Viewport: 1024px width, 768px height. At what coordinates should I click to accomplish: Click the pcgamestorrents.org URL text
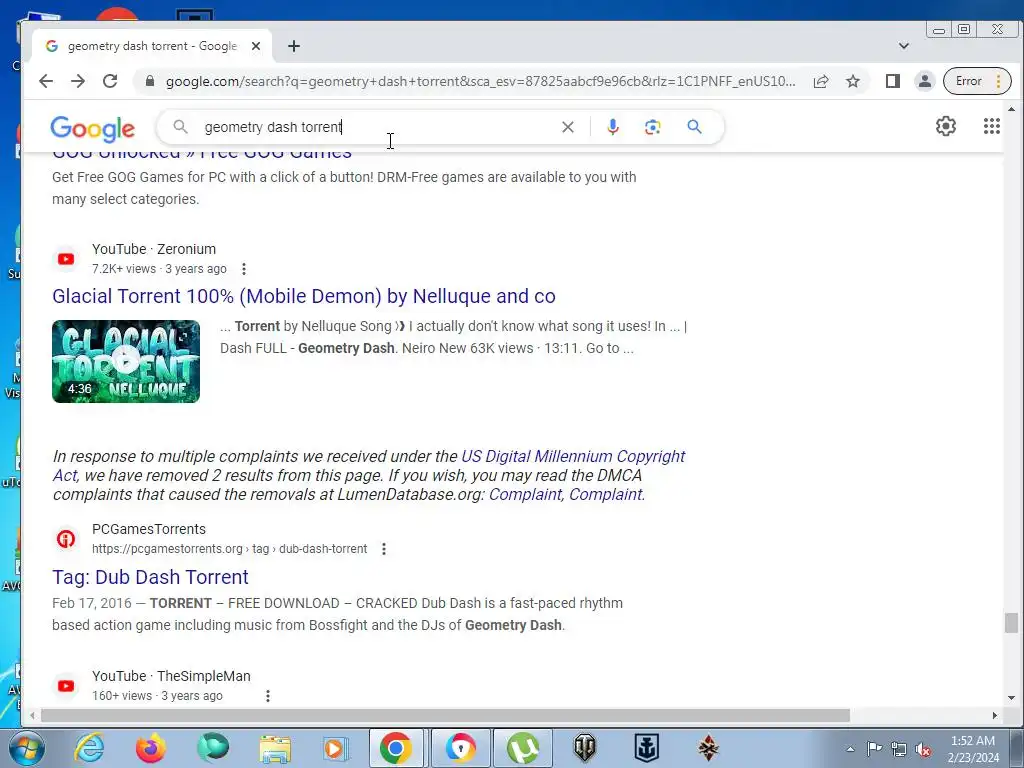pyautogui.click(x=229, y=549)
